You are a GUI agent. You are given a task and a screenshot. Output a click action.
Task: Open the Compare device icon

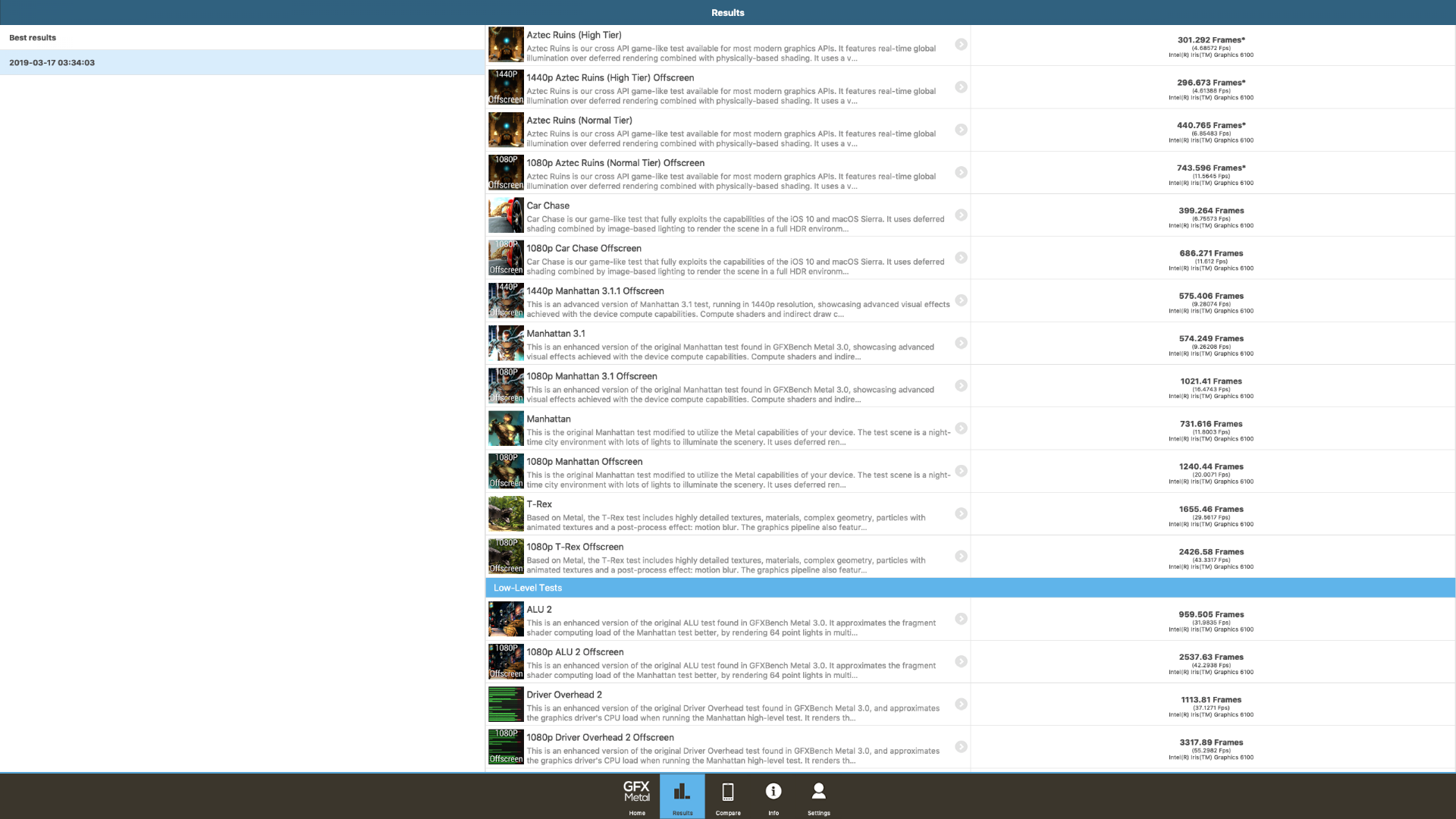tap(727, 795)
